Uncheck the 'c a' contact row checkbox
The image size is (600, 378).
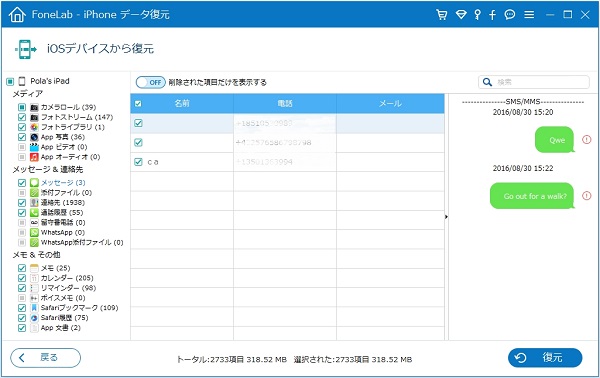click(x=138, y=162)
